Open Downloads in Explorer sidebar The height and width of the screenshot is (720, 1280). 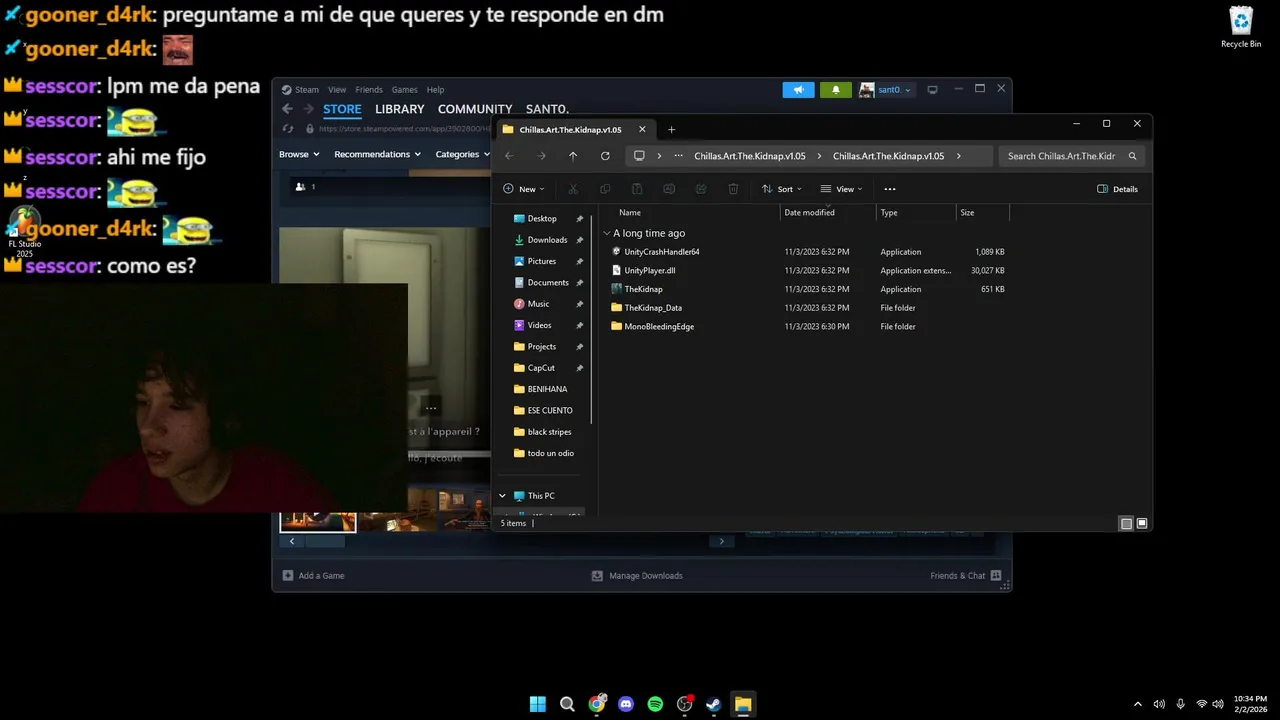click(x=547, y=240)
